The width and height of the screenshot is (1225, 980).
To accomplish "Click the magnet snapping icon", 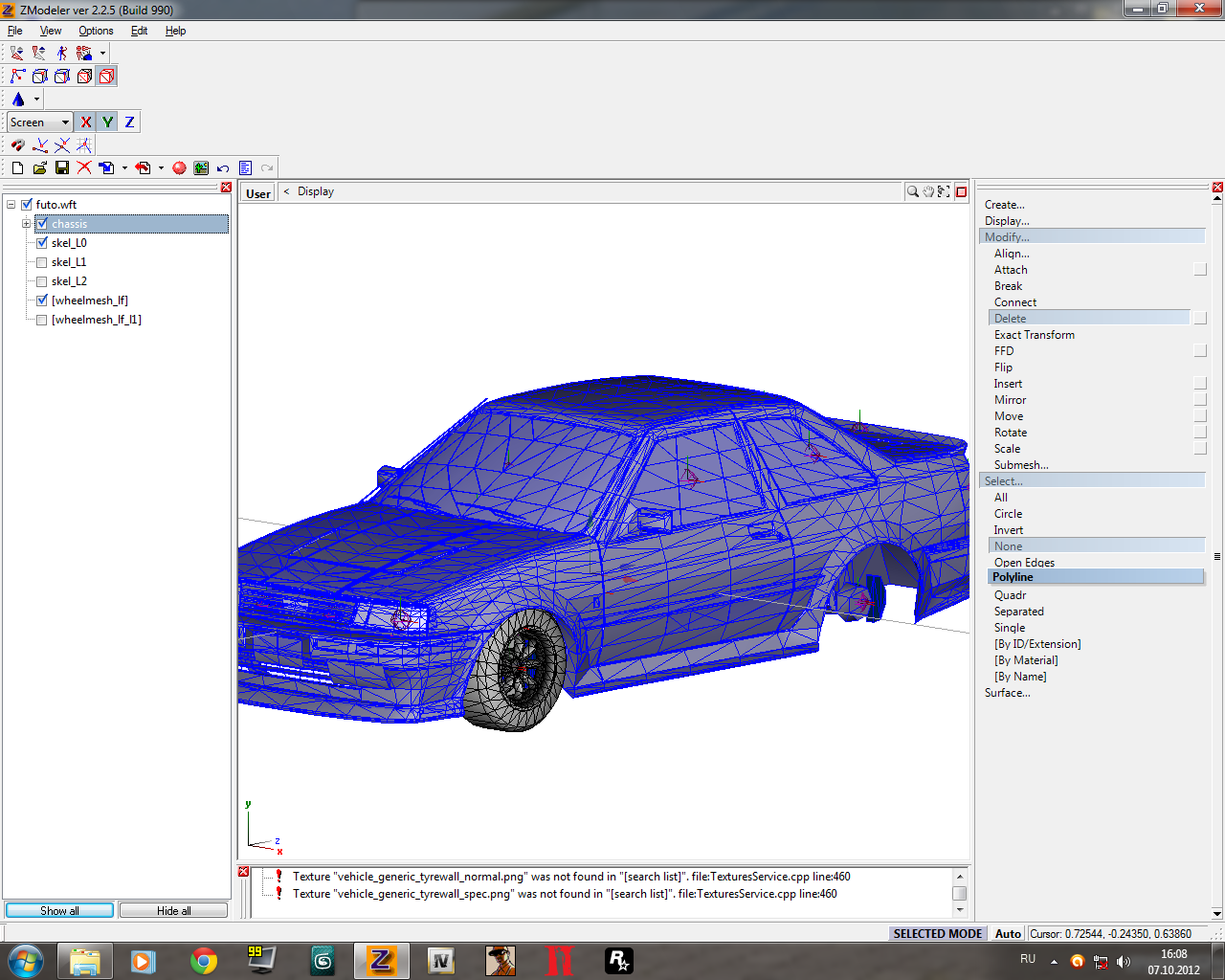I will coord(17,145).
